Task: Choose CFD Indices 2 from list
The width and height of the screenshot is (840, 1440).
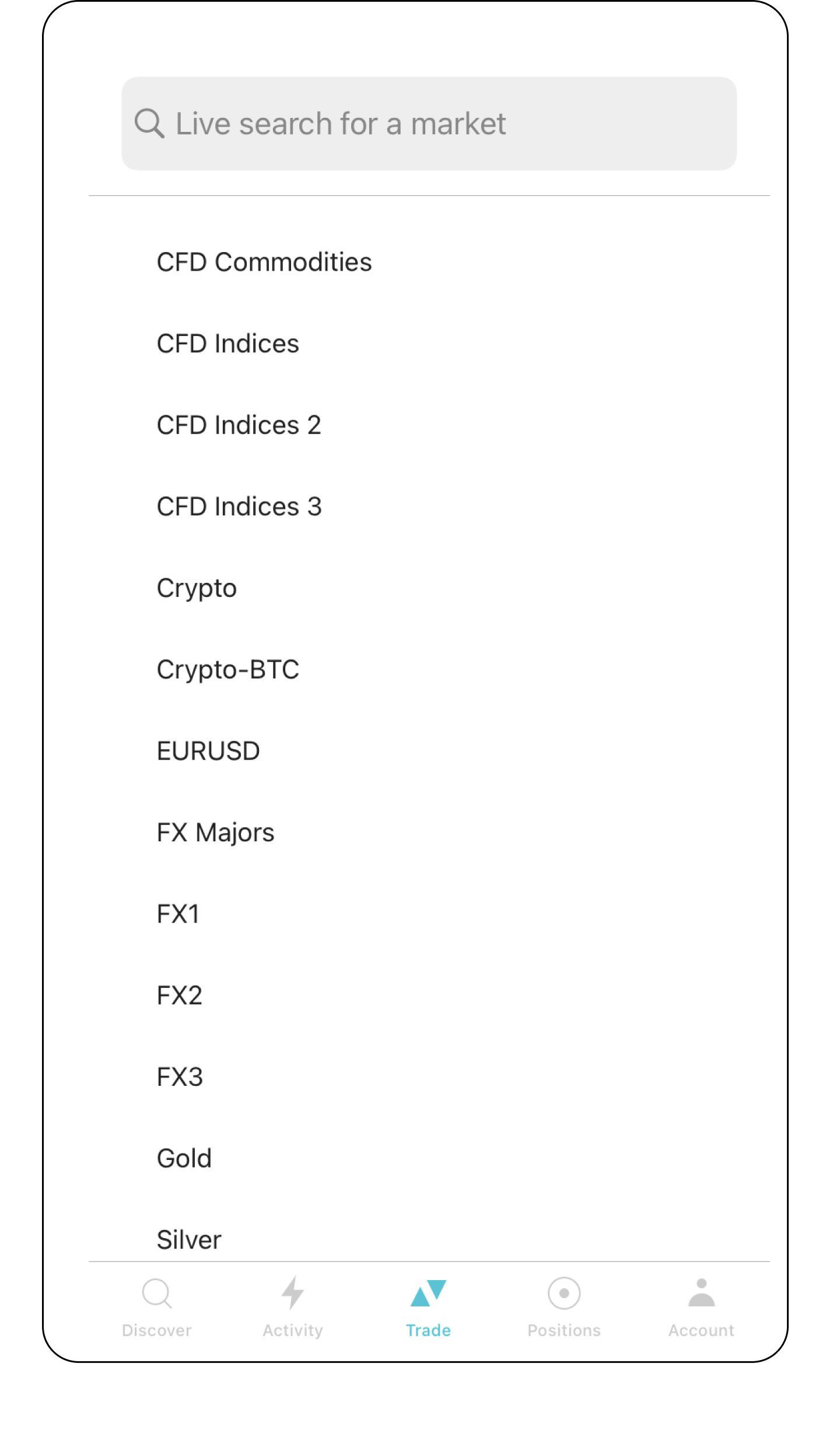Action: pyautogui.click(x=239, y=425)
